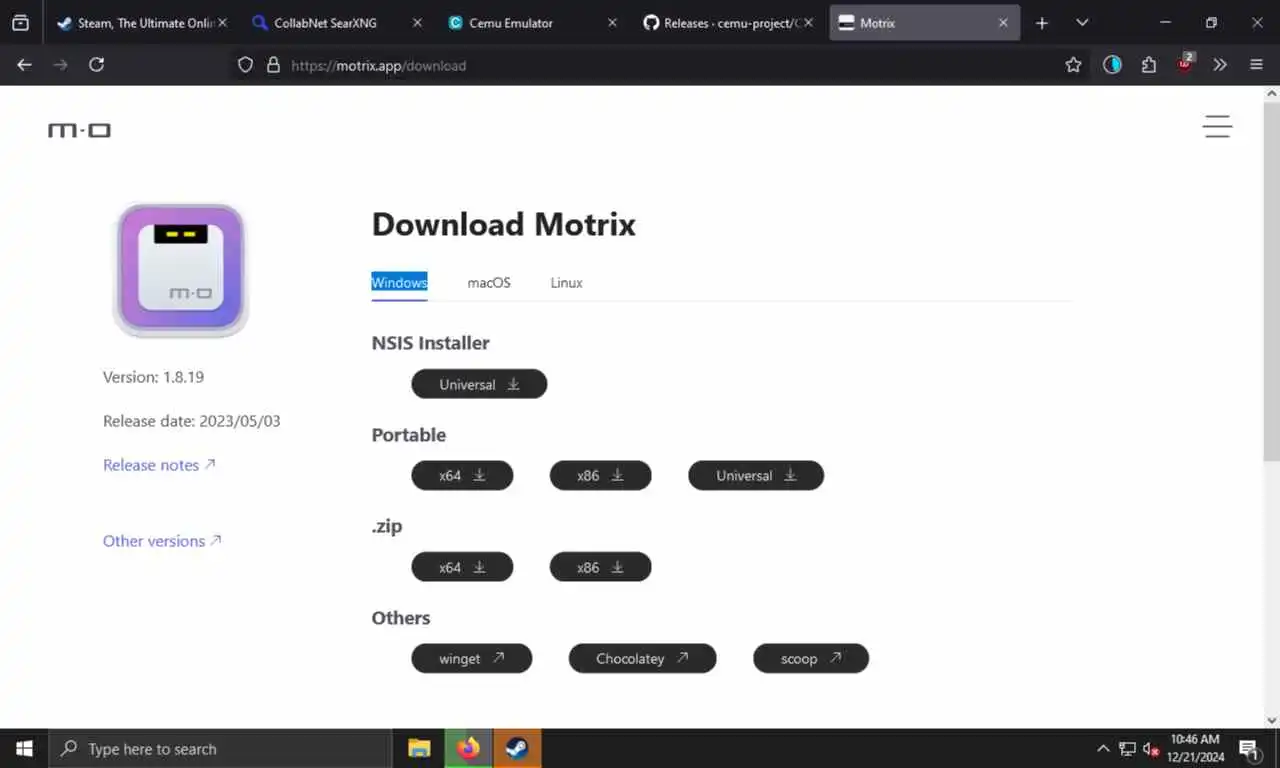Open the Chocolatey package link
Image resolution: width=1280 pixels, height=768 pixels.
tap(642, 658)
